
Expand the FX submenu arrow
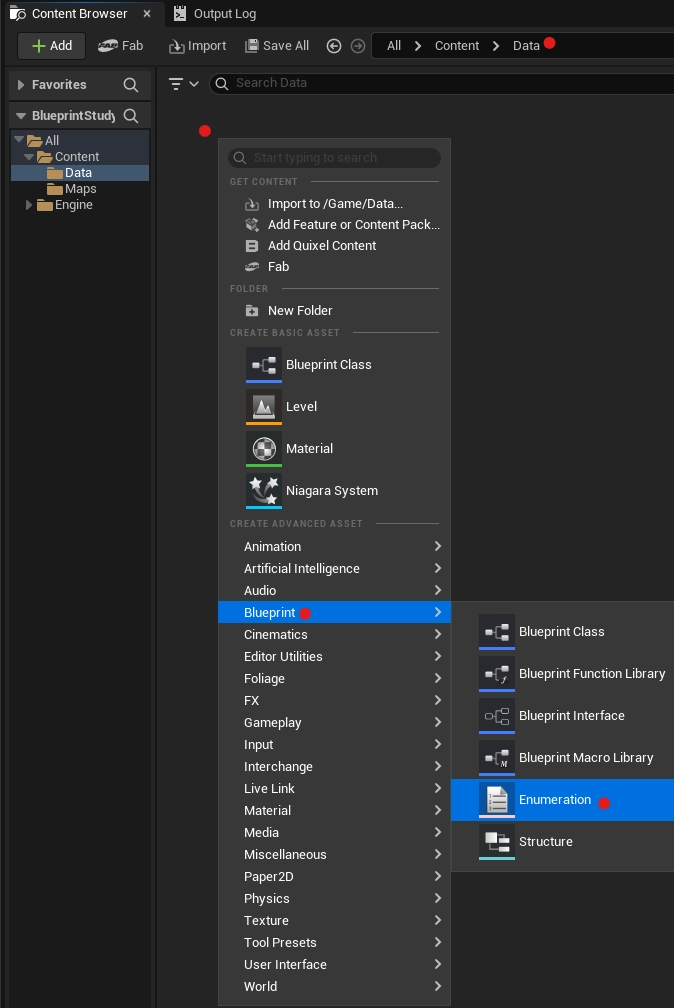[438, 700]
